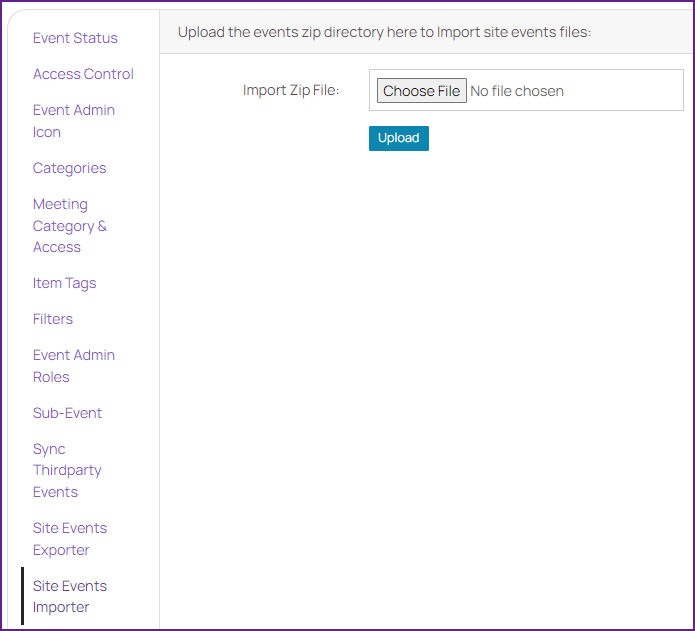Image resolution: width=695 pixels, height=631 pixels.
Task: Navigate to Item Tags
Action: tap(64, 283)
